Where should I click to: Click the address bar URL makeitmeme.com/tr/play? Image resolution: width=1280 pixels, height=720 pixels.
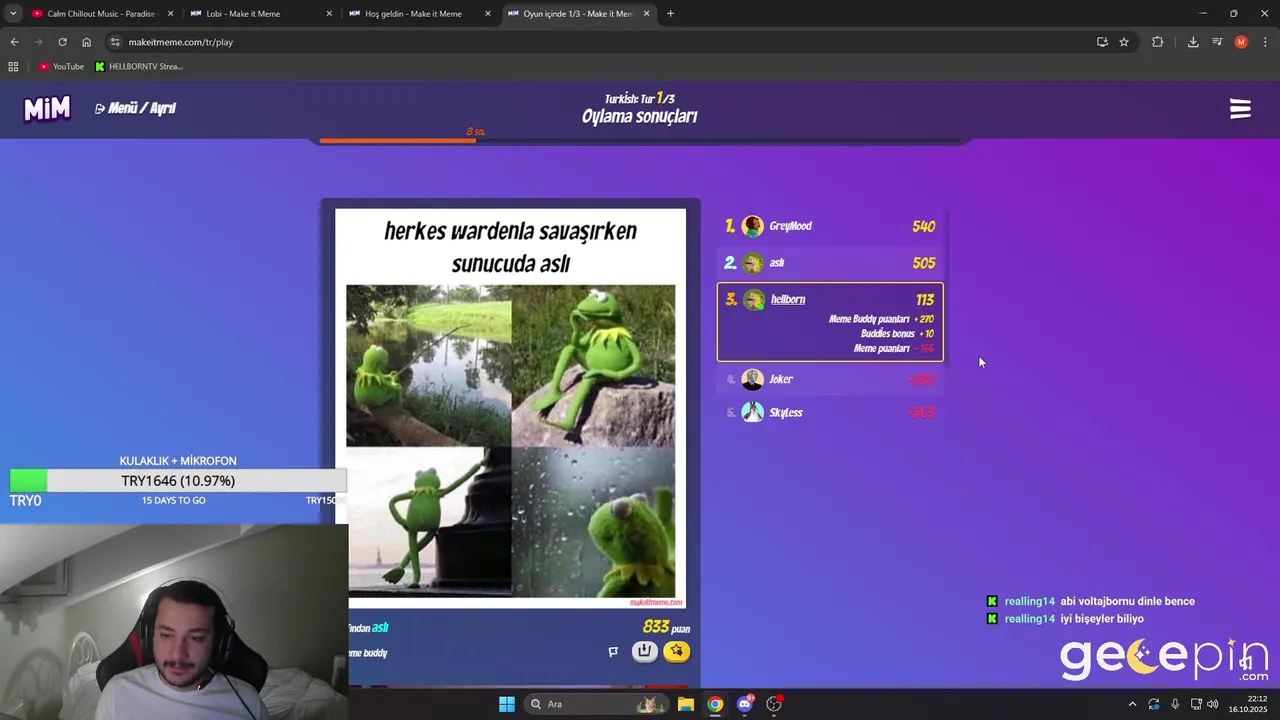180,42
